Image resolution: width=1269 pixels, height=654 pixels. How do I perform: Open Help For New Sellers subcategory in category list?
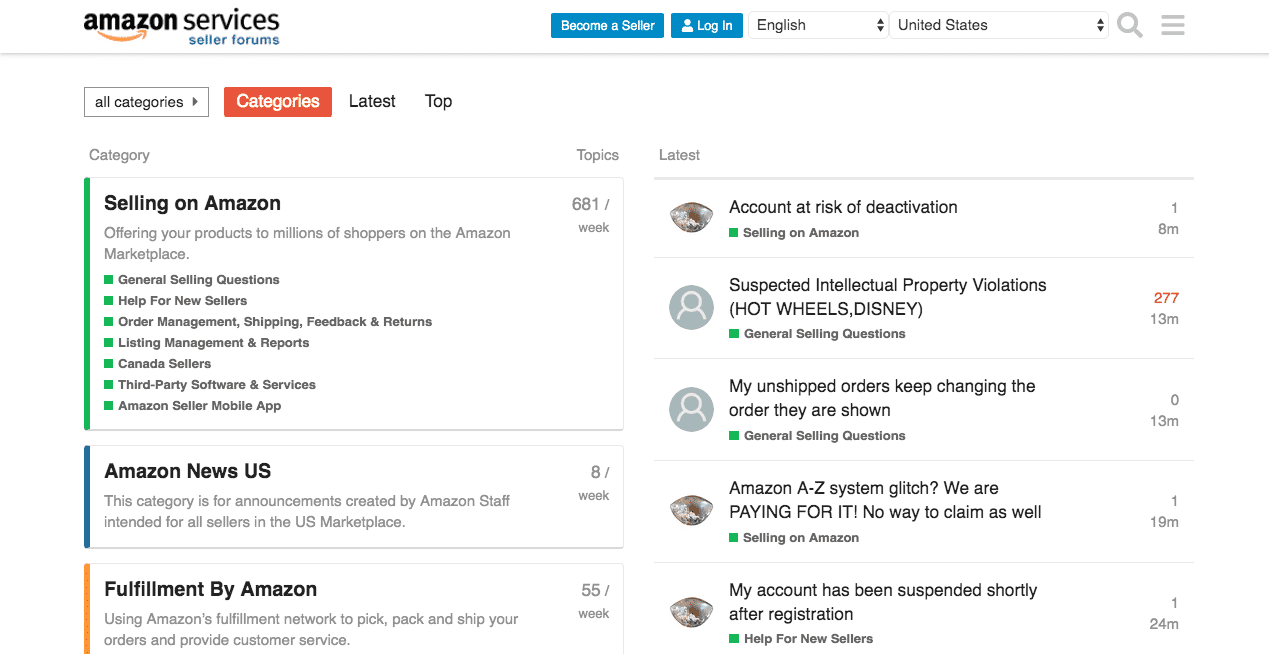click(x=176, y=301)
